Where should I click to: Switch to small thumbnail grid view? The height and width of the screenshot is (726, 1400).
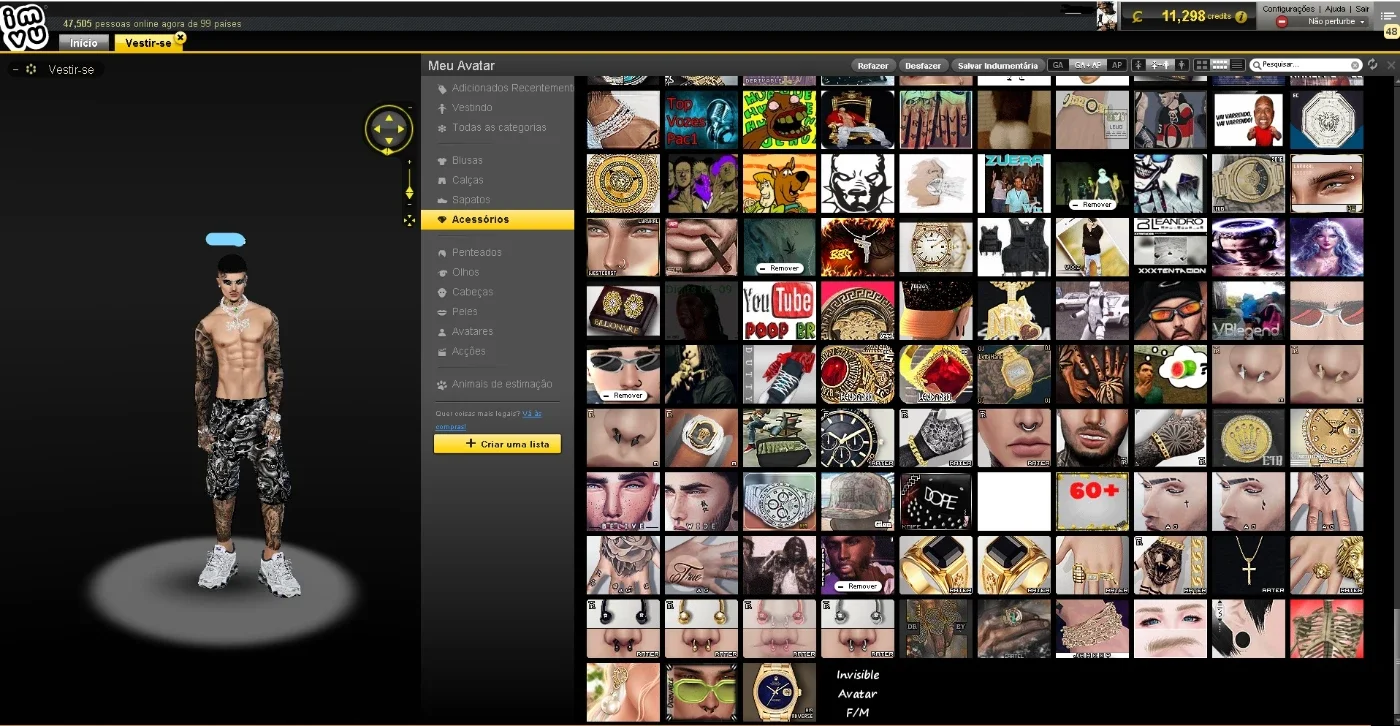1219,65
